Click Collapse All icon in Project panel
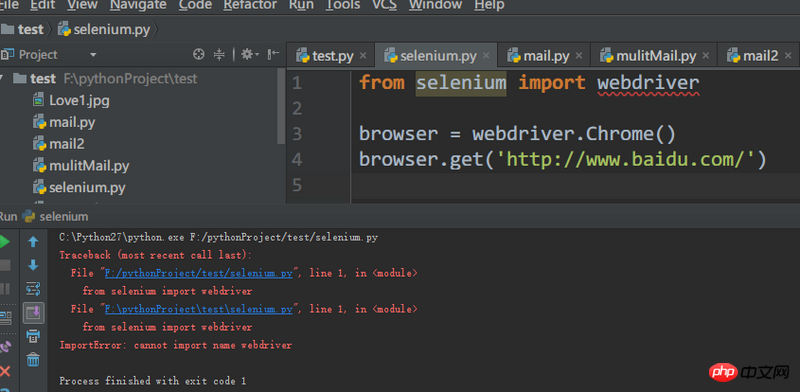The image size is (800, 392). point(219,54)
